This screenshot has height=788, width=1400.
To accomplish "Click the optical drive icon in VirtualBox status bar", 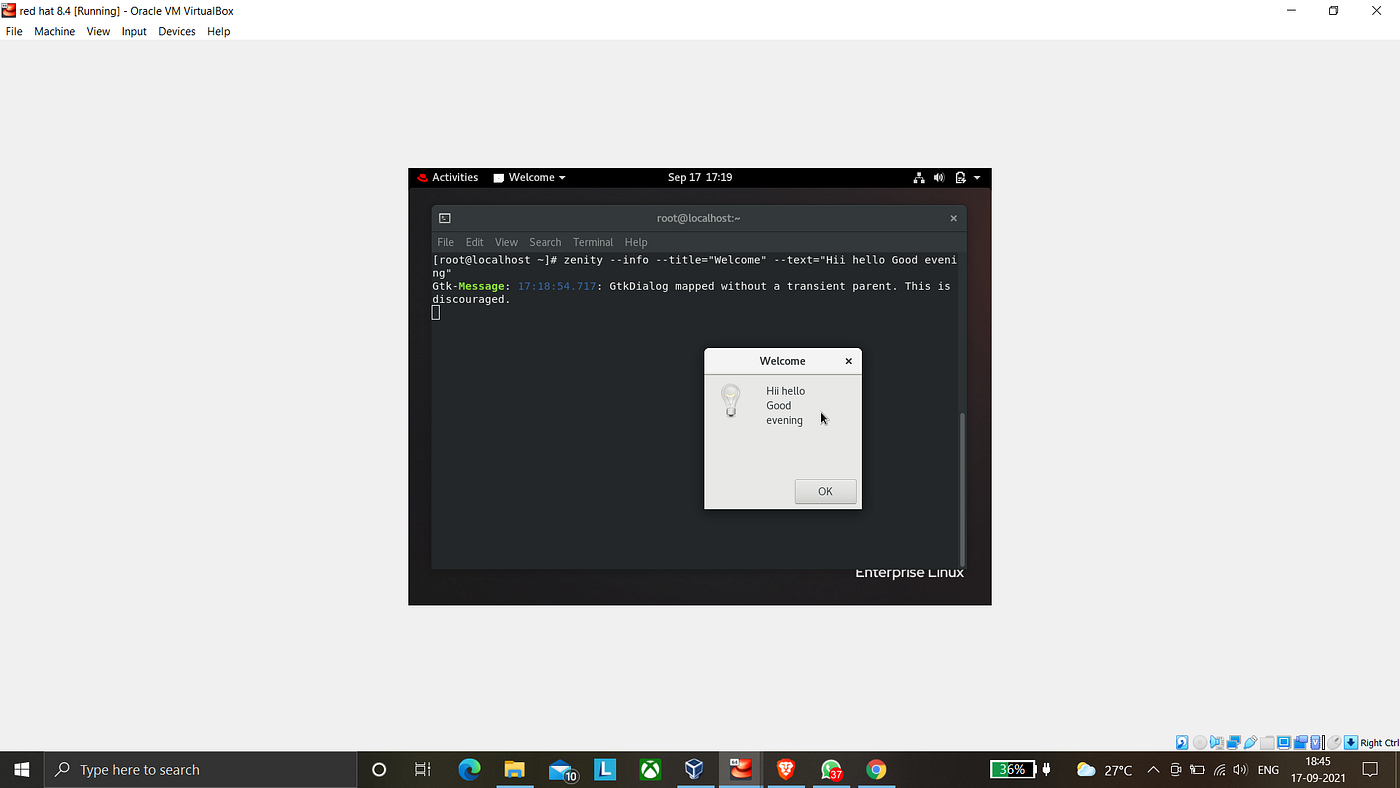I will pos(1200,742).
